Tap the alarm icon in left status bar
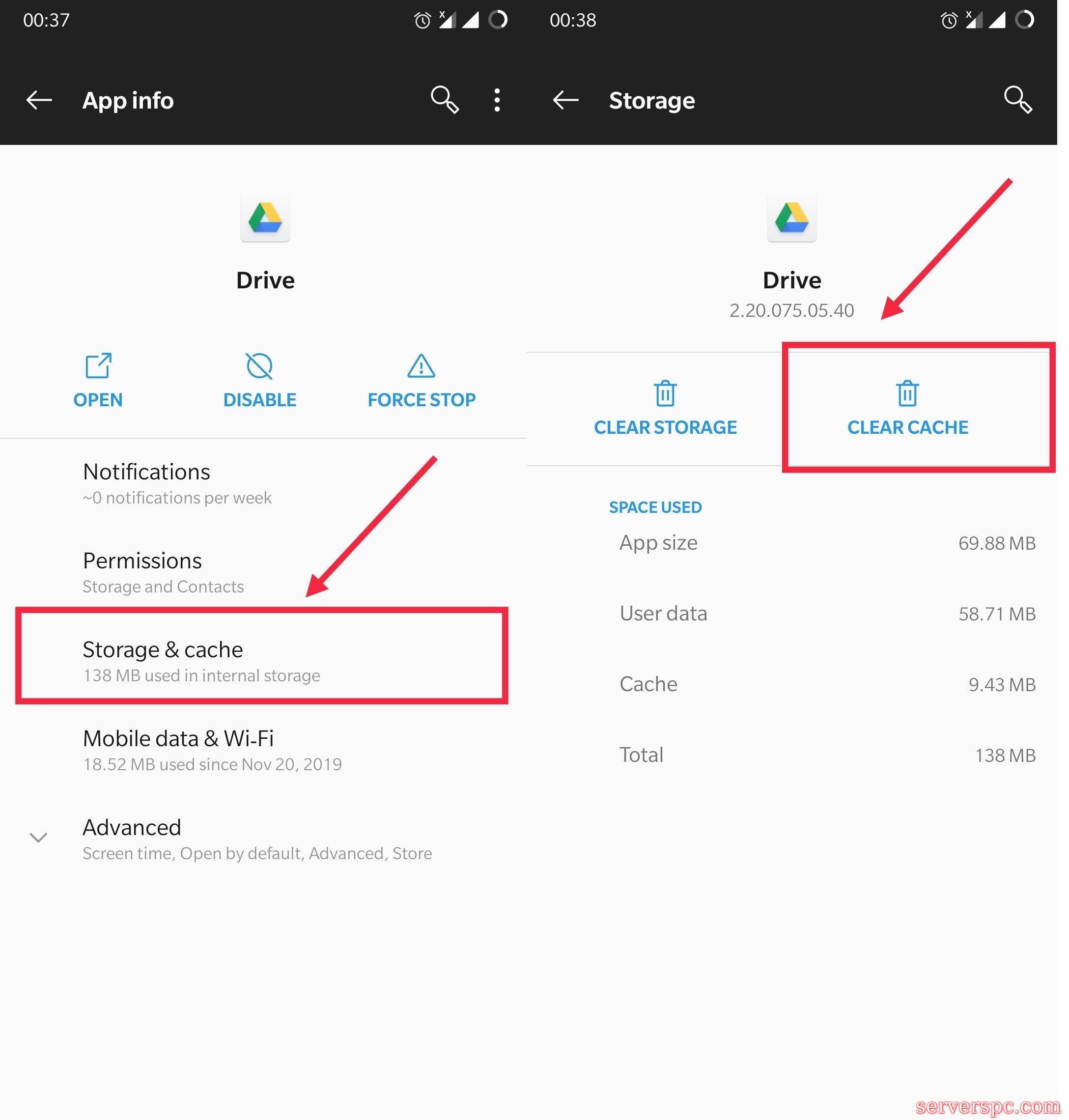1069x1120 pixels. click(422, 21)
